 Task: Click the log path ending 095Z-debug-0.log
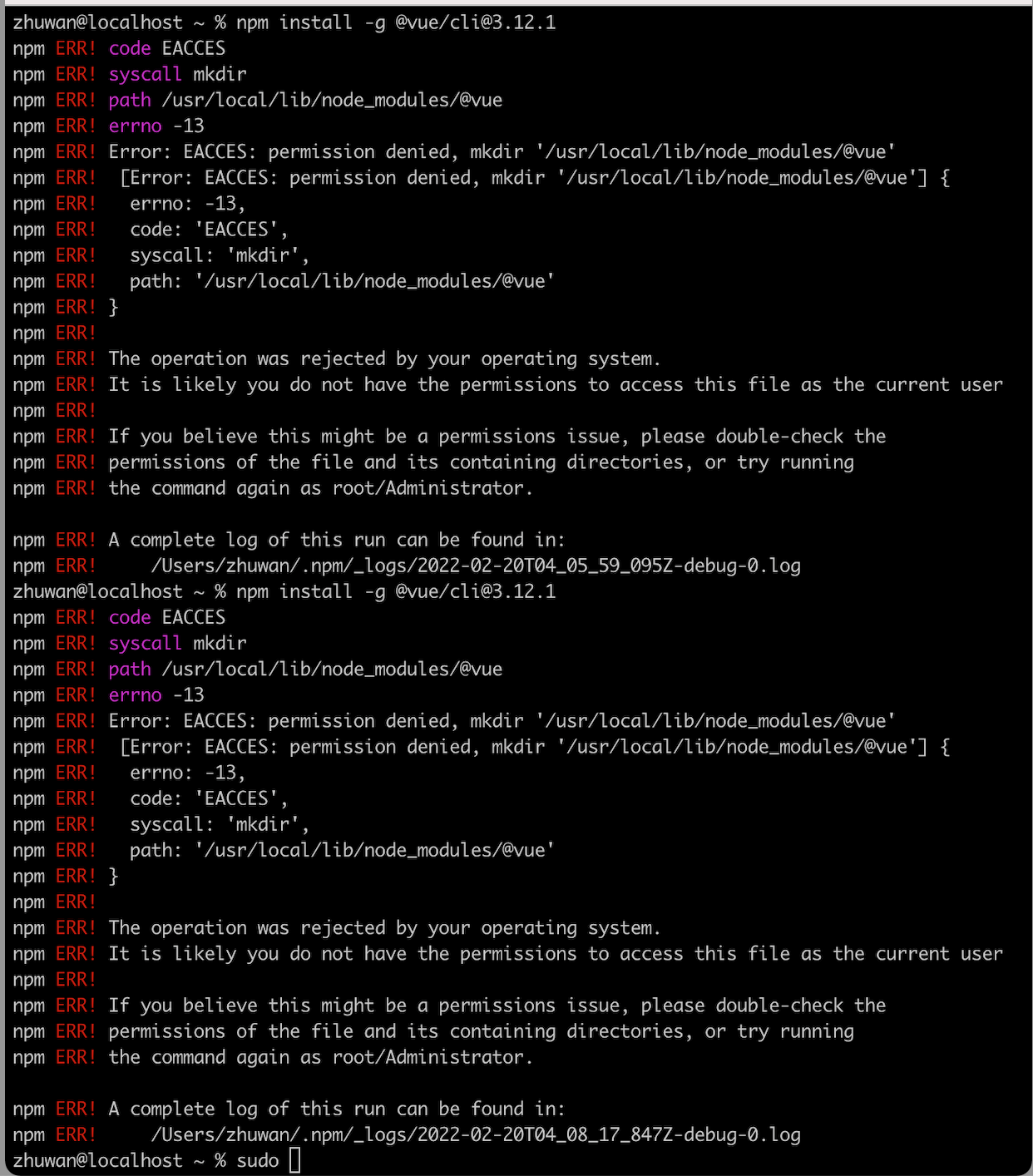tap(475, 566)
